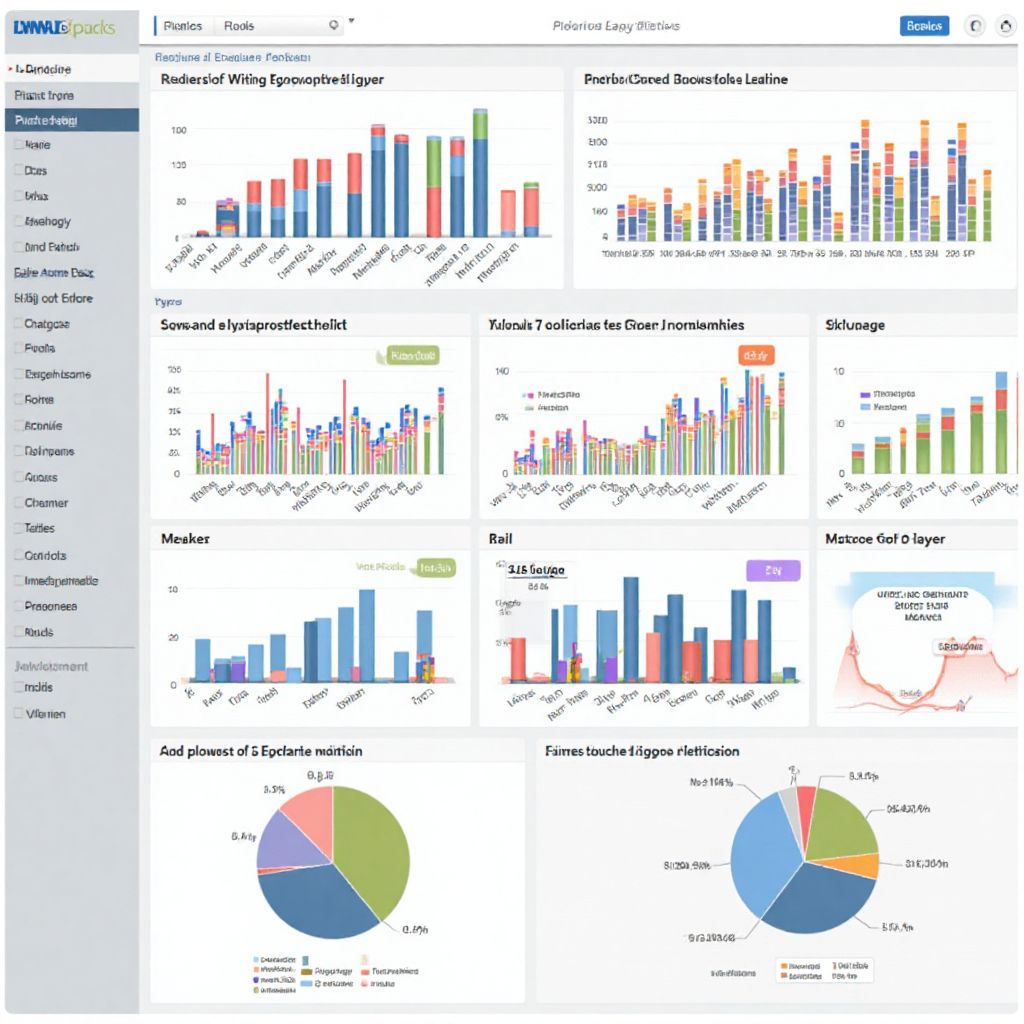Expand the Types section above the middle charts
Image resolution: width=1024 pixels, height=1024 pixels.
pyautogui.click(x=169, y=301)
